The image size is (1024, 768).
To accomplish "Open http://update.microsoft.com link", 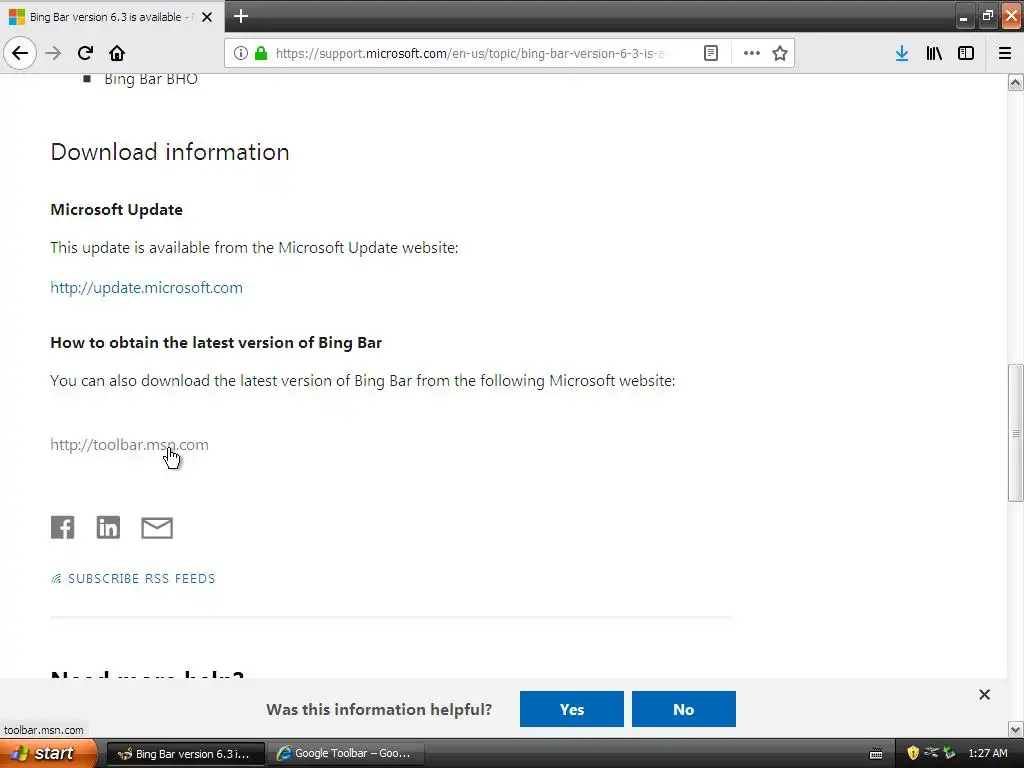I will (x=146, y=287).
